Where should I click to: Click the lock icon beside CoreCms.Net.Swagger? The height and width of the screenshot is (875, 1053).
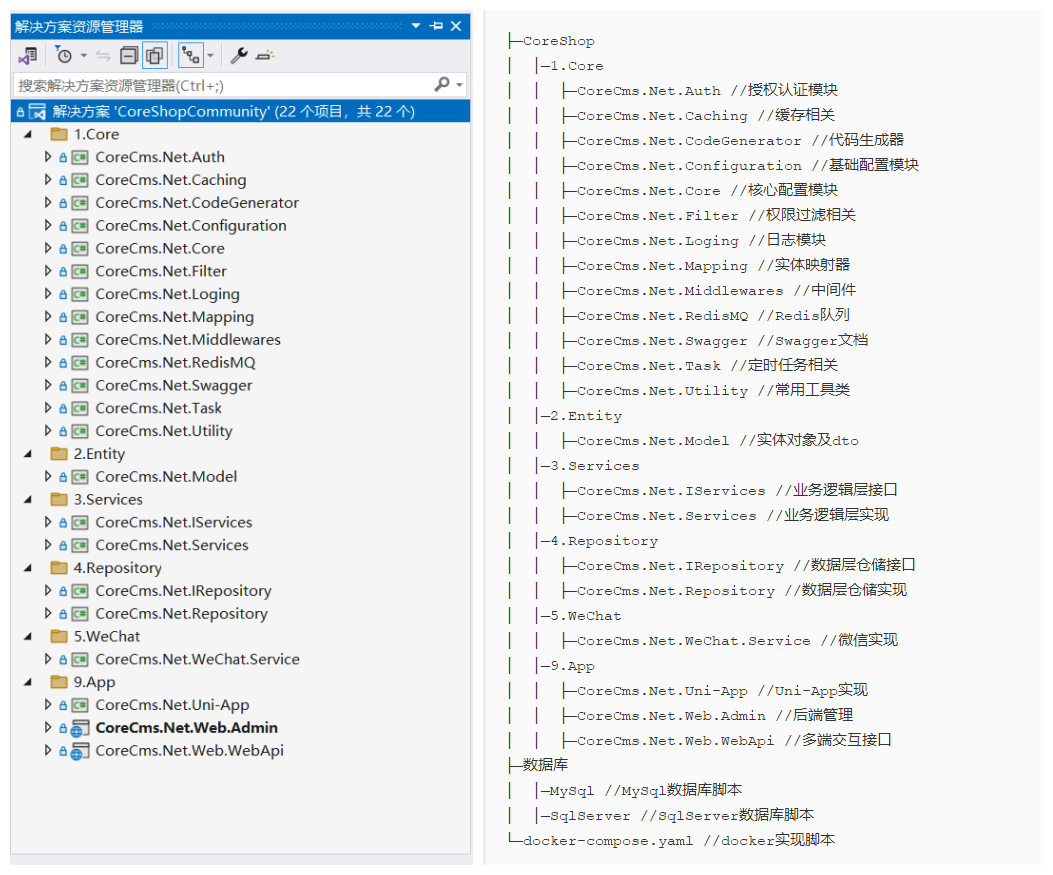[62, 386]
